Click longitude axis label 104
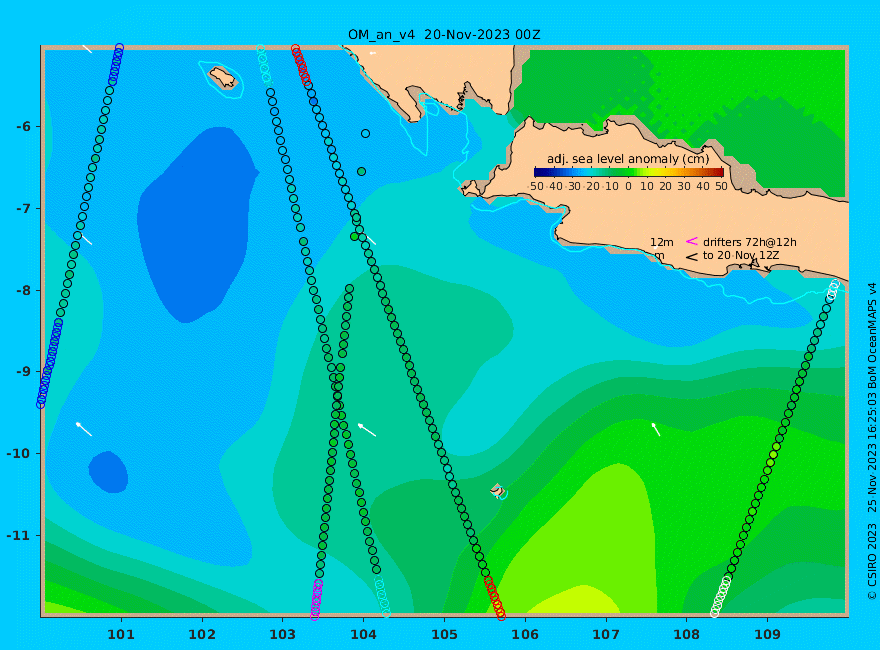 click(364, 634)
